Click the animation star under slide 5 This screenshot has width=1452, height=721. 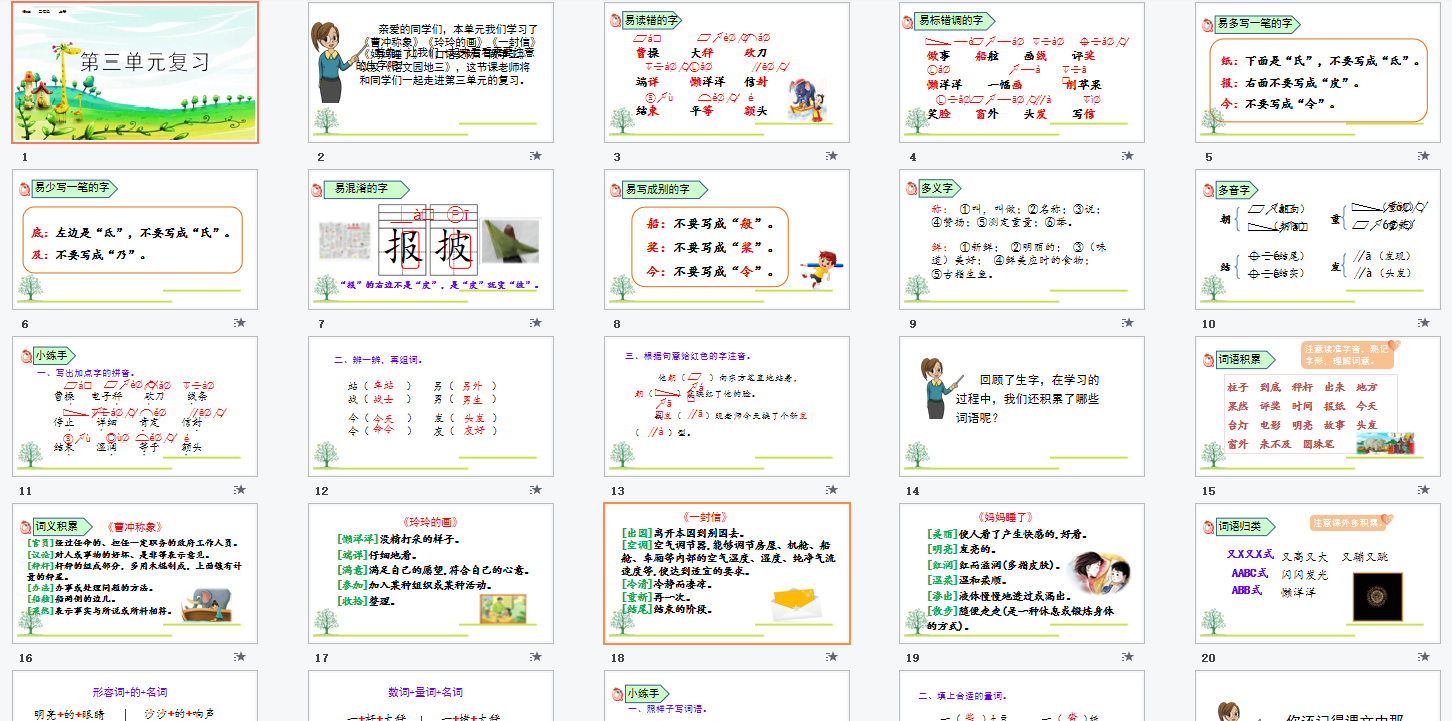[x=1423, y=156]
